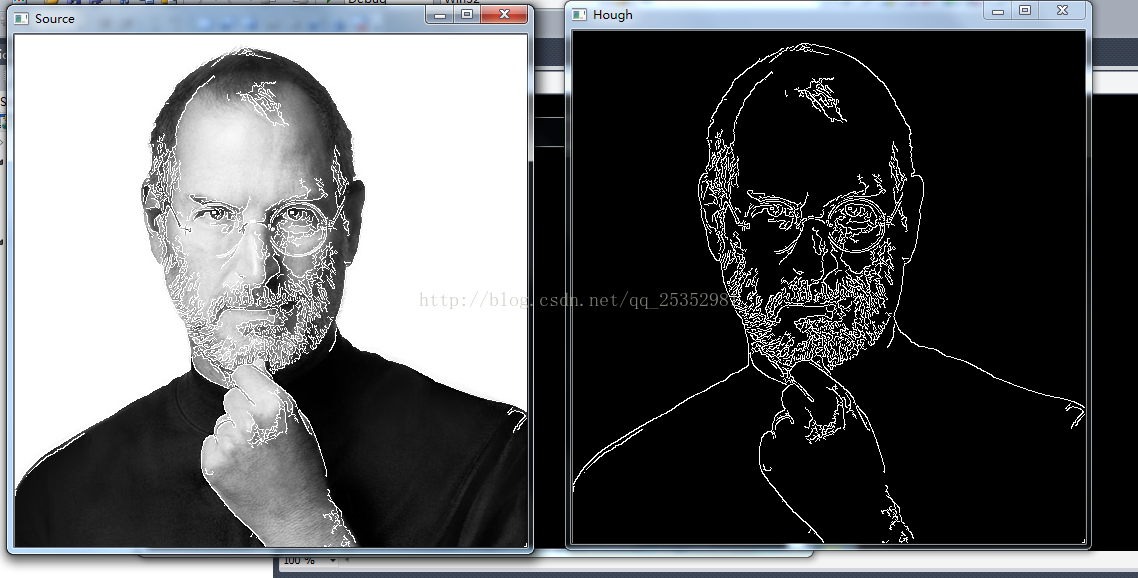Maximize the Source window

tap(467, 15)
